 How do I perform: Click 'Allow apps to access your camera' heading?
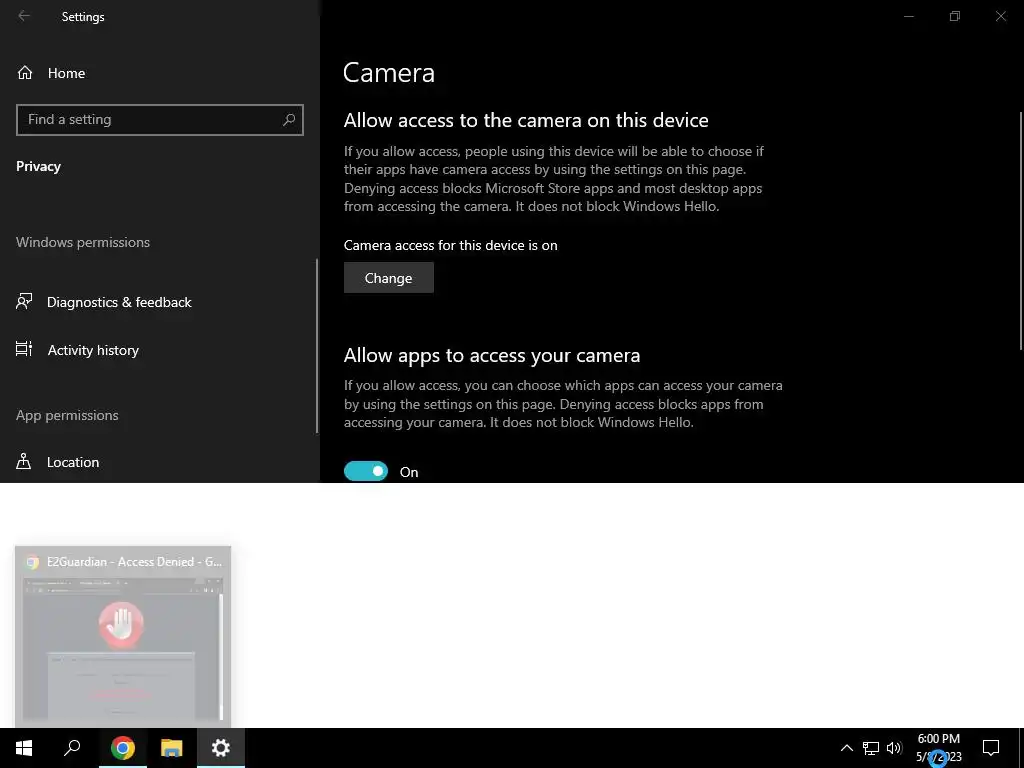click(492, 355)
